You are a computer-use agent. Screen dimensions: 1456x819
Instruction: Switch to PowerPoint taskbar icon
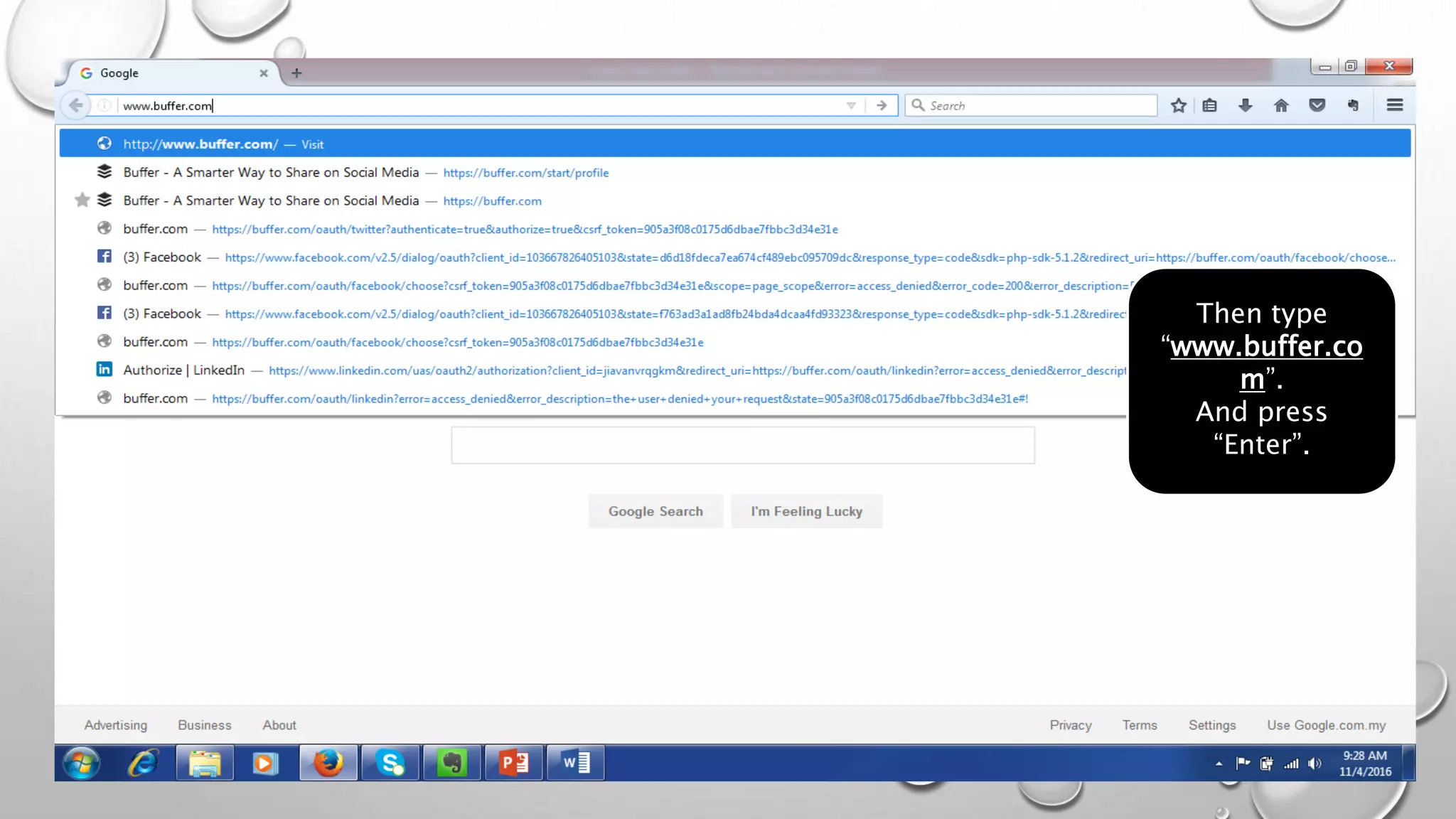[x=514, y=764]
